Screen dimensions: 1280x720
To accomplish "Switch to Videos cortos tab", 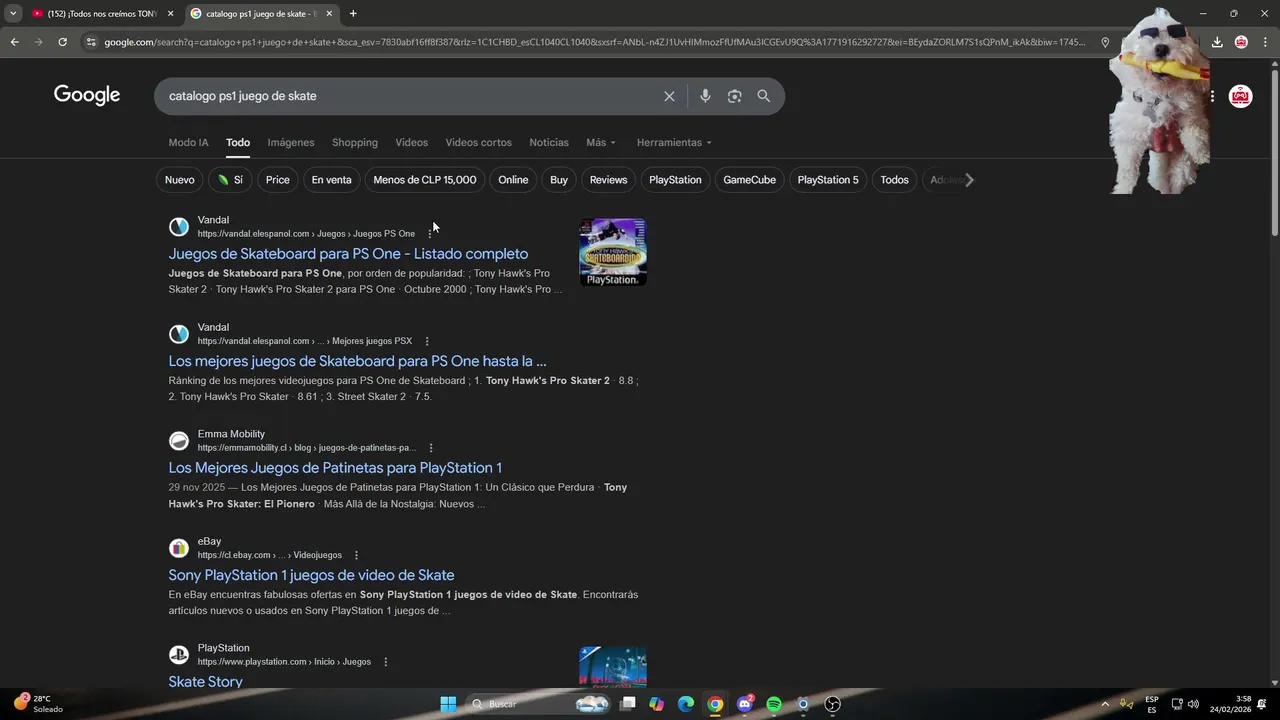I will (478, 142).
